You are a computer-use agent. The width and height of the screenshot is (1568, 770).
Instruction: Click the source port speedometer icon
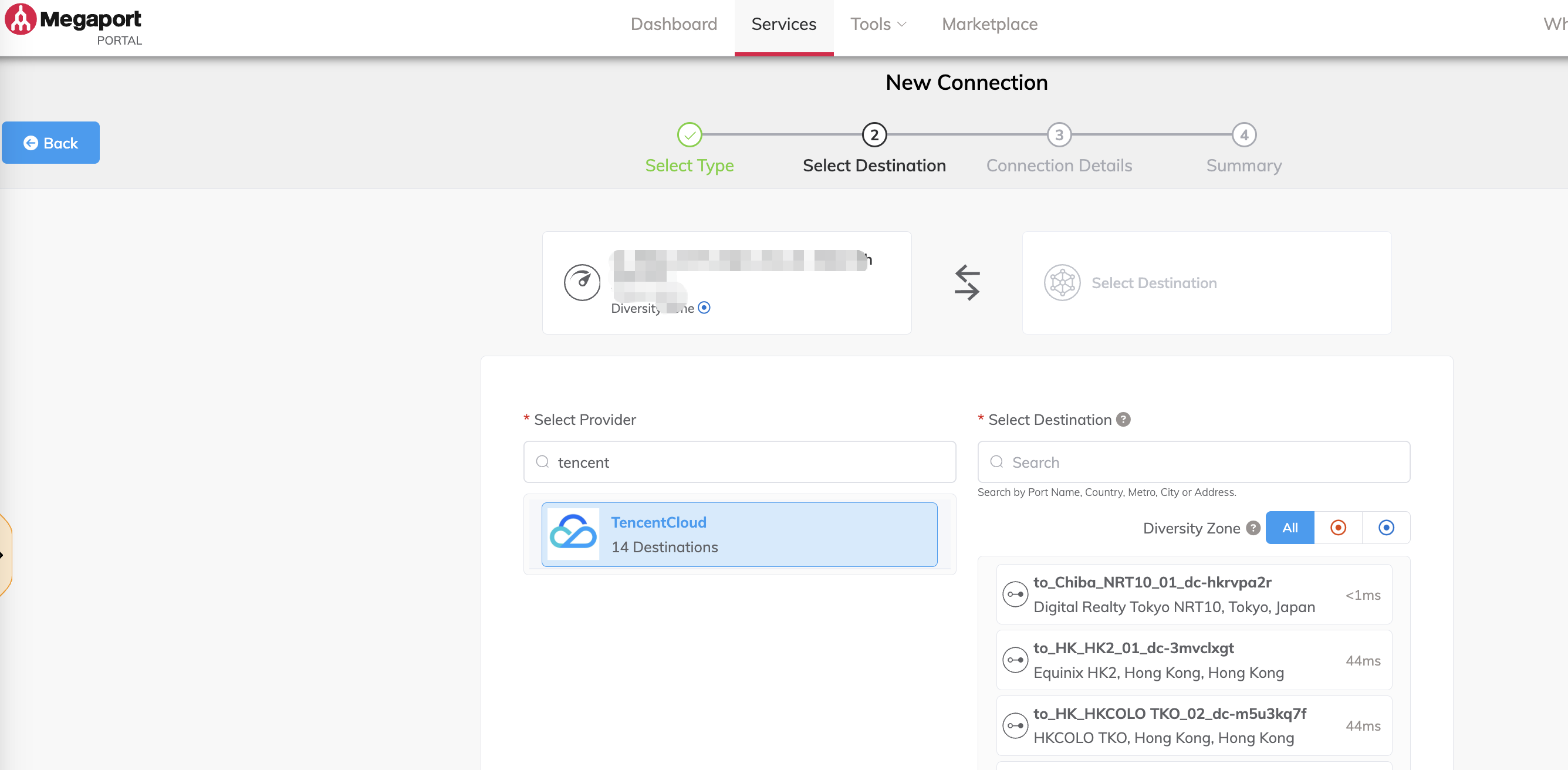pyautogui.click(x=582, y=282)
